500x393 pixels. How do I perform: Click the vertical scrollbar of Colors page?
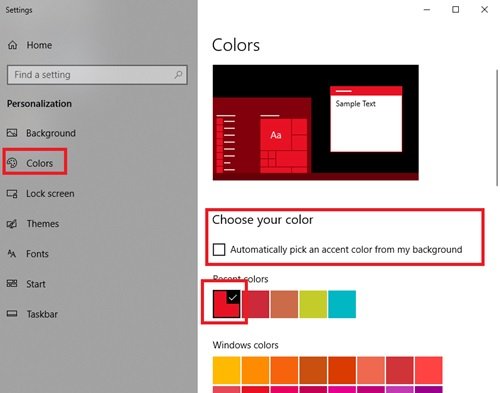497,128
